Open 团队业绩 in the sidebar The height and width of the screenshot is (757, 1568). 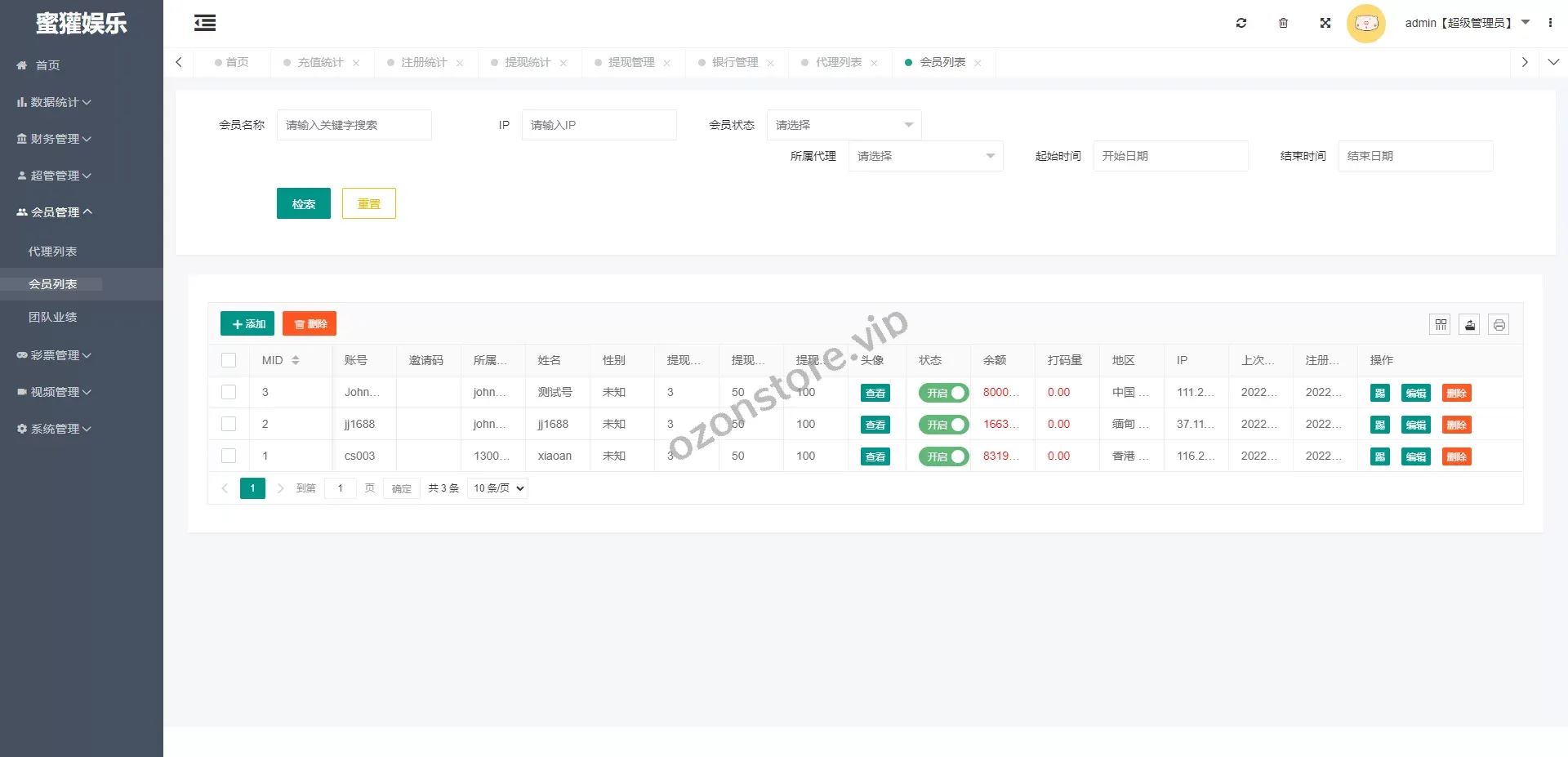click(53, 317)
